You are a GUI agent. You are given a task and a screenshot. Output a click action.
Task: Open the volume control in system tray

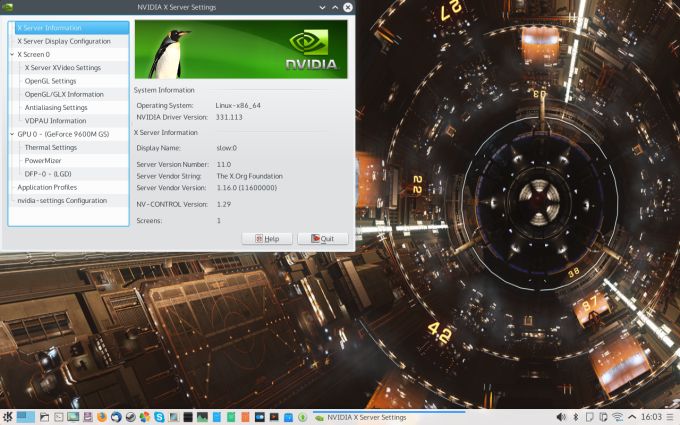[x=561, y=417]
